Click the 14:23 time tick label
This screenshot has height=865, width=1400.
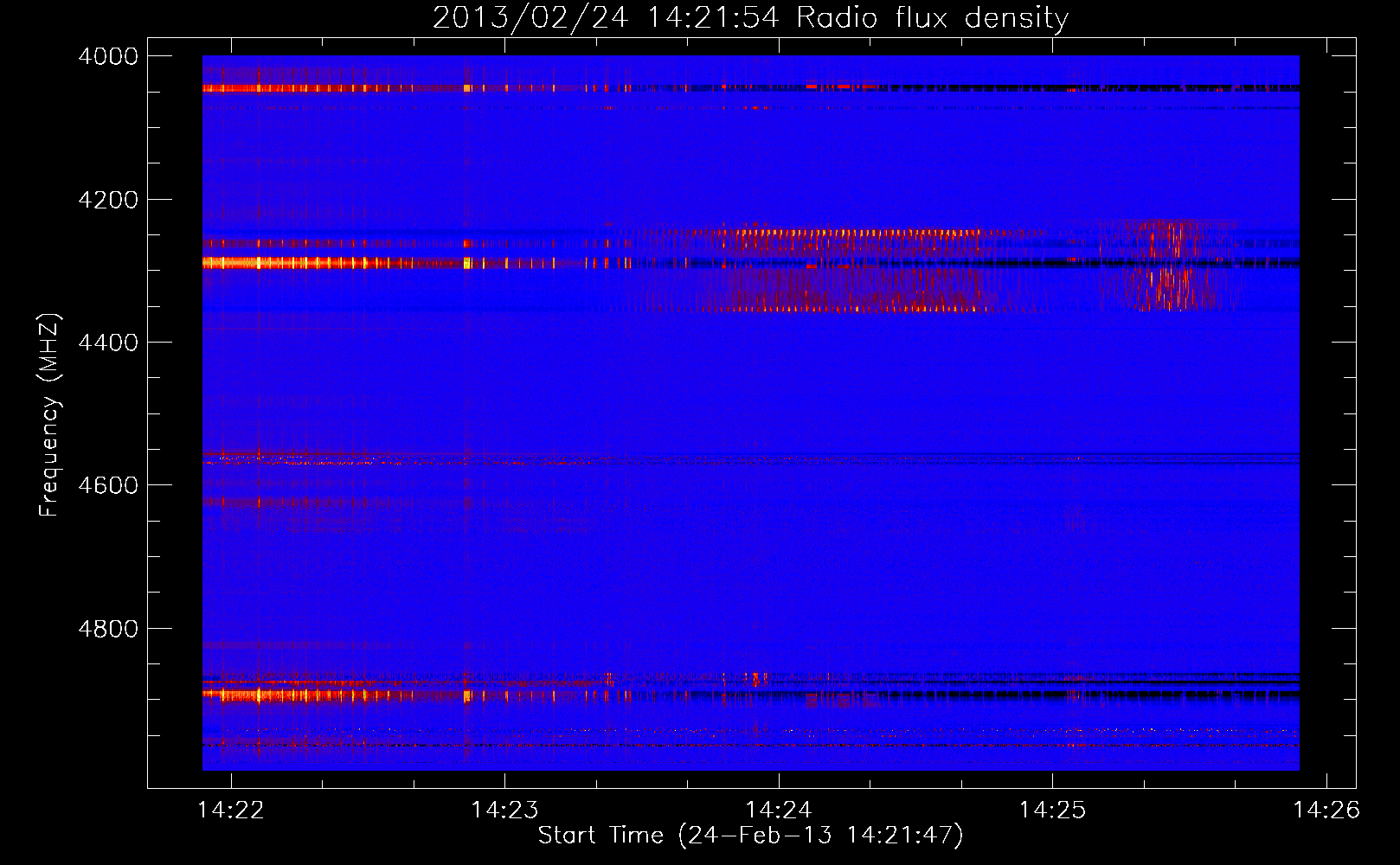(x=504, y=811)
